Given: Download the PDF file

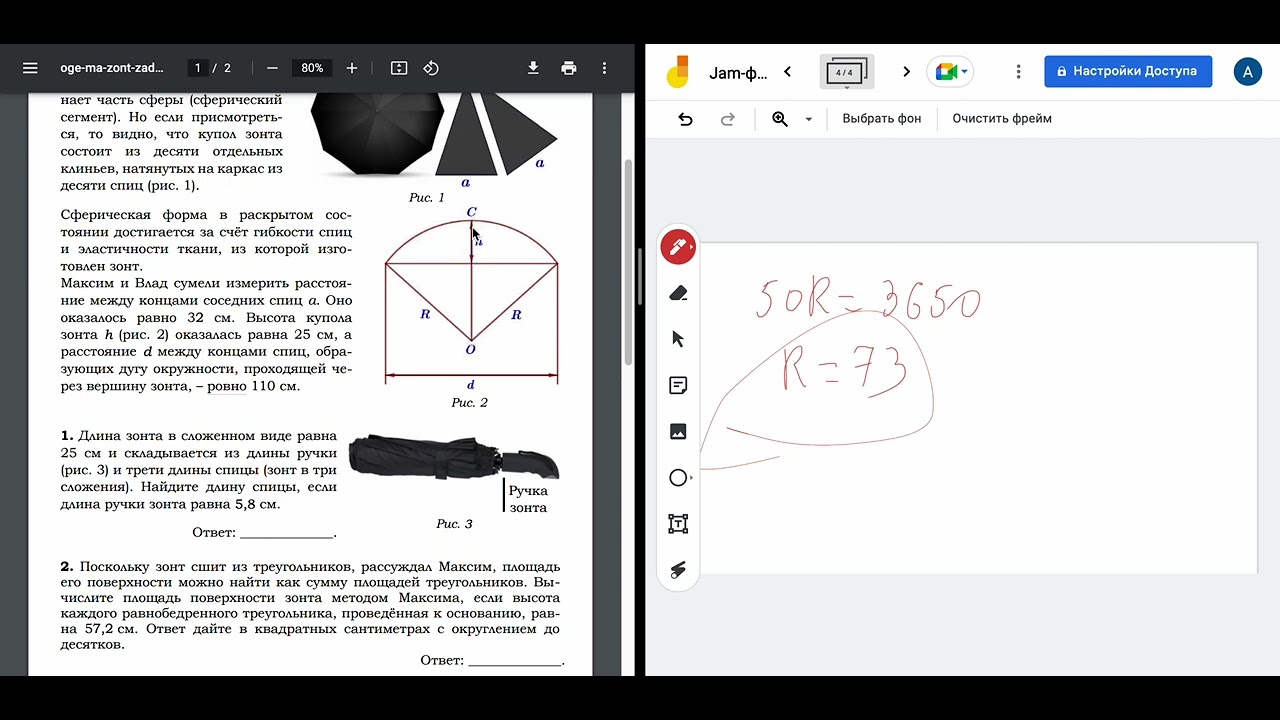Looking at the screenshot, I should [533, 68].
